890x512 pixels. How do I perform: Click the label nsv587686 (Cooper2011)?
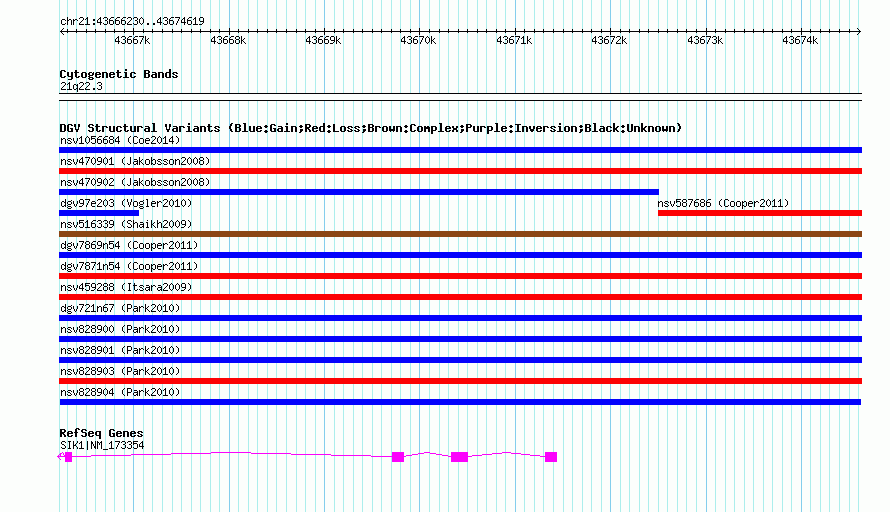click(723, 203)
